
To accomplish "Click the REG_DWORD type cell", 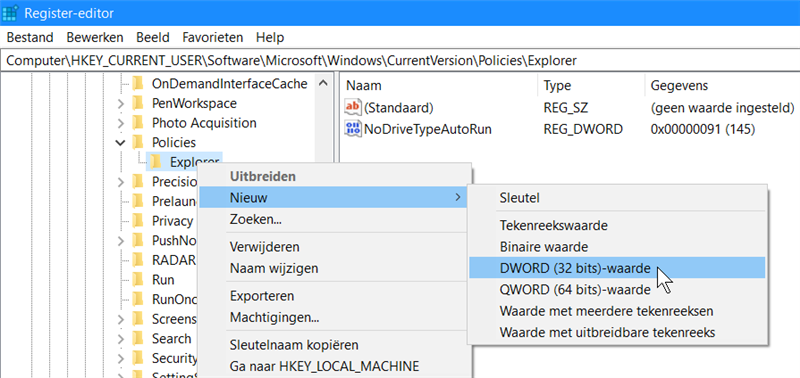I will [583, 129].
